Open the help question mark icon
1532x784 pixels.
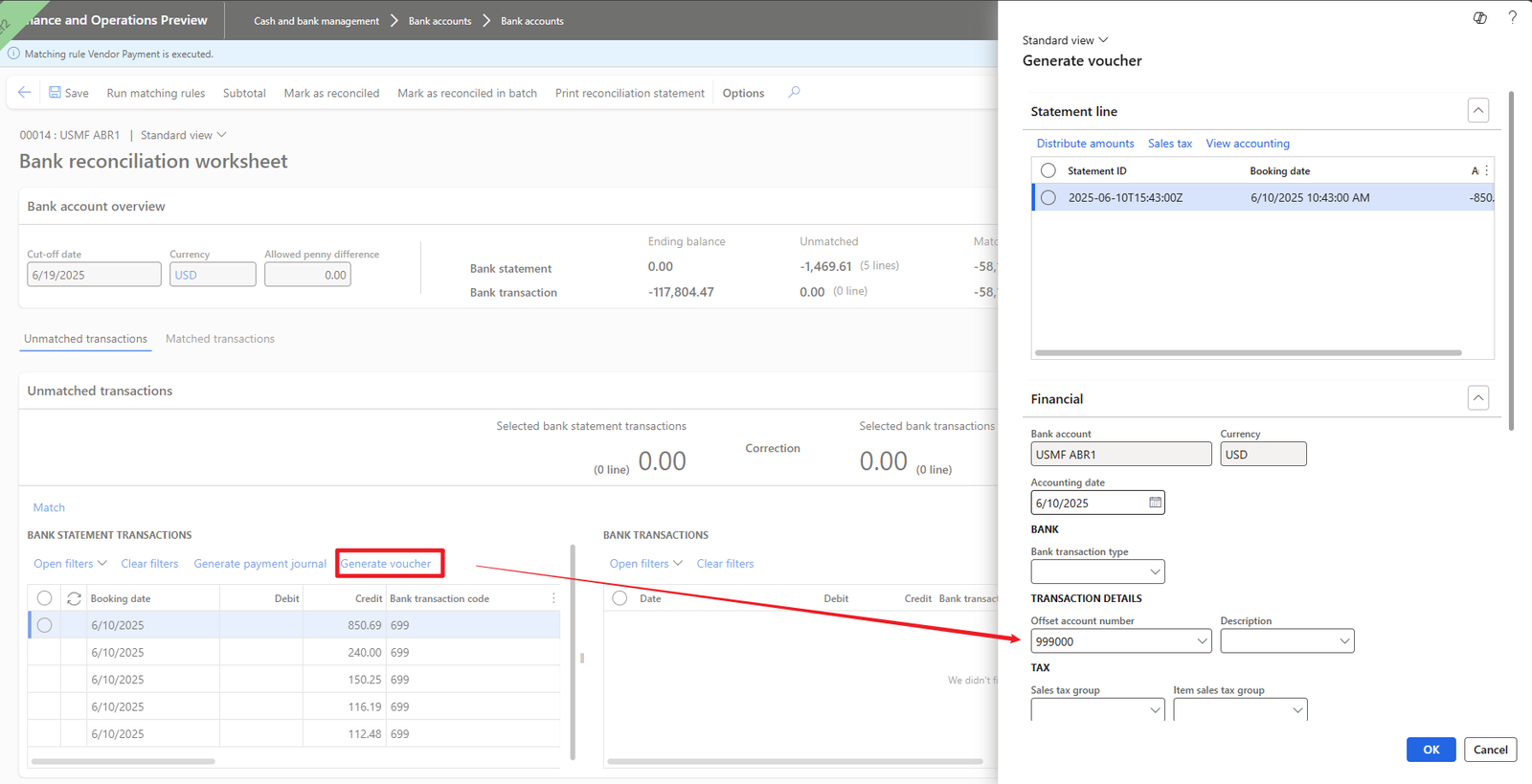click(x=1512, y=17)
